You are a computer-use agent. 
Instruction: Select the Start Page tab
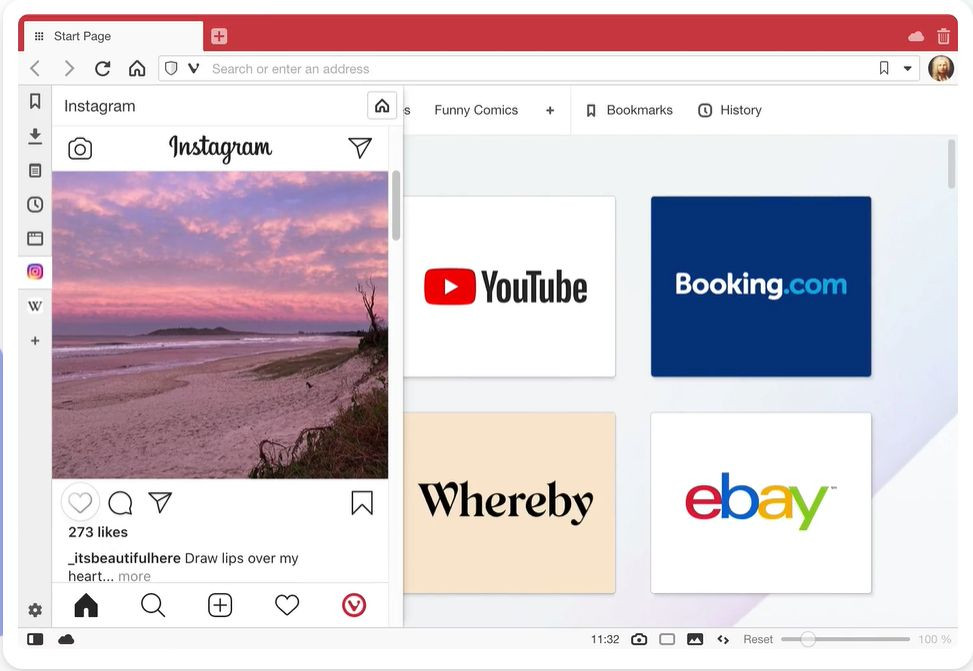click(114, 36)
